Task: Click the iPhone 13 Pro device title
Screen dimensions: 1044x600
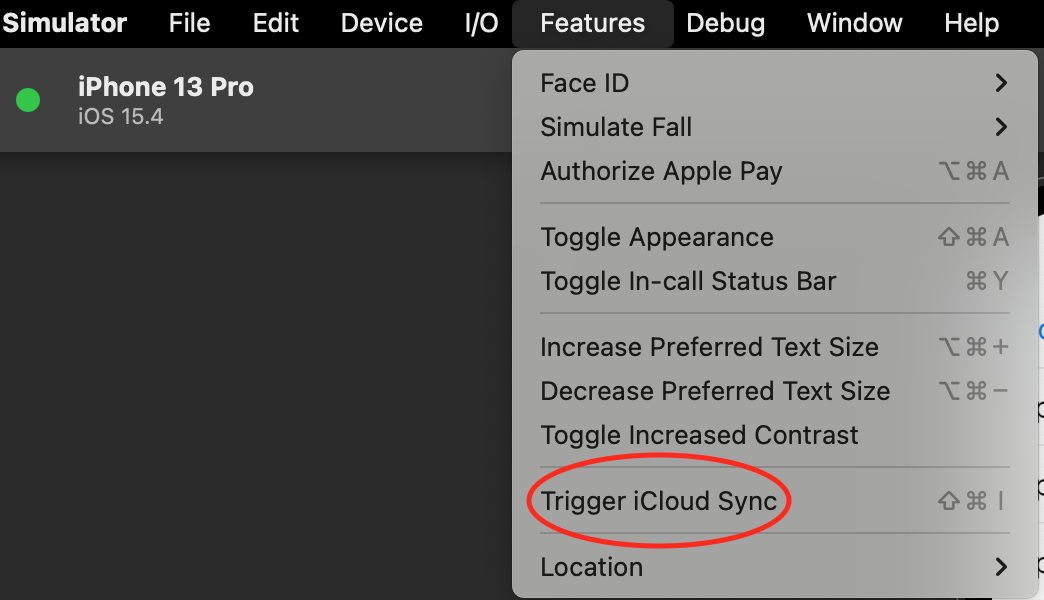Action: click(166, 88)
